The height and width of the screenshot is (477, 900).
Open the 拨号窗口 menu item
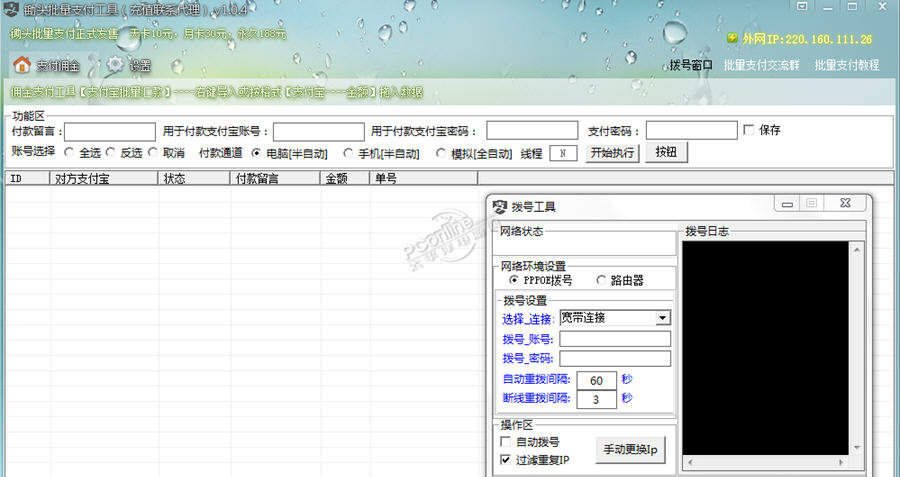coord(691,65)
